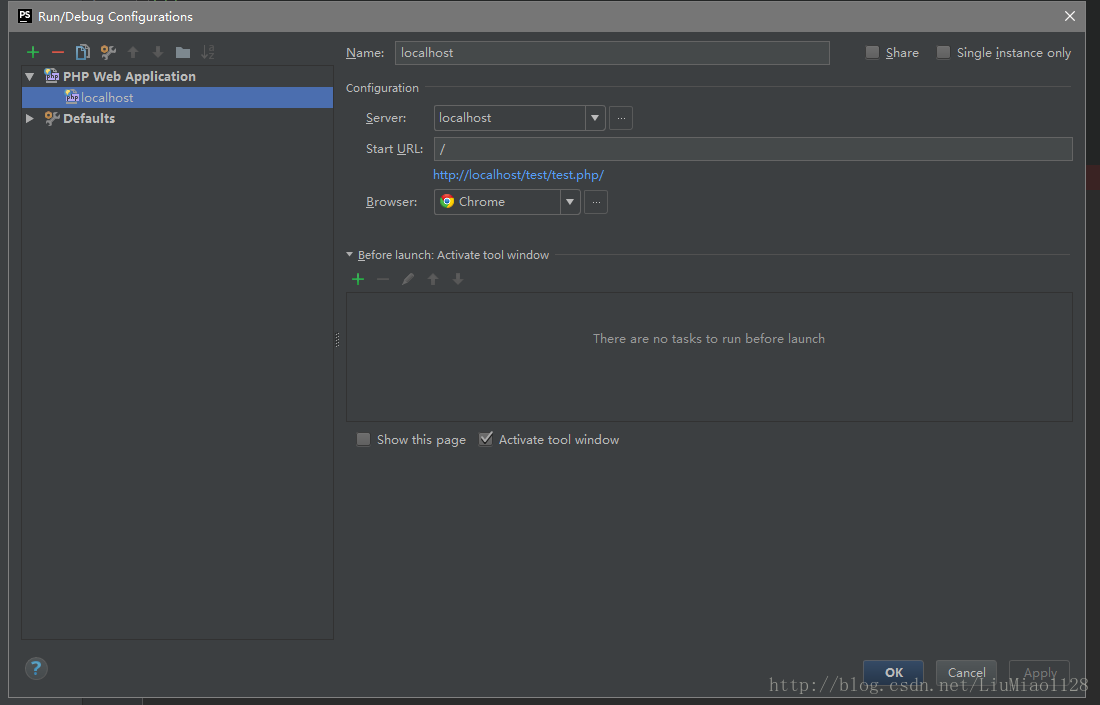This screenshot has width=1100, height=705.
Task: Edit before-launch task pencil icon
Action: [x=408, y=279]
